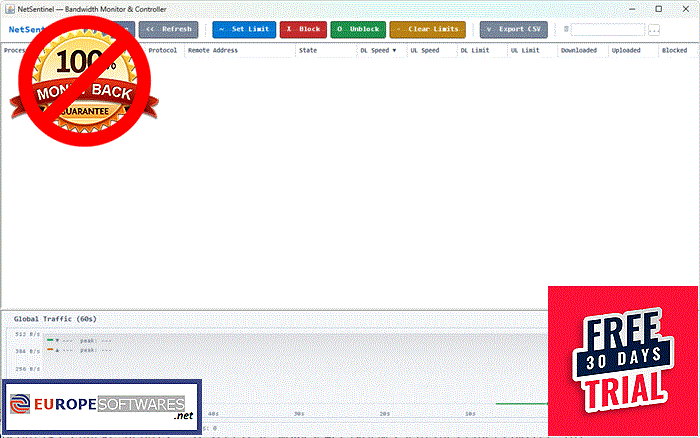Click the search icon left of filter field
The image size is (700, 438).
point(566,29)
